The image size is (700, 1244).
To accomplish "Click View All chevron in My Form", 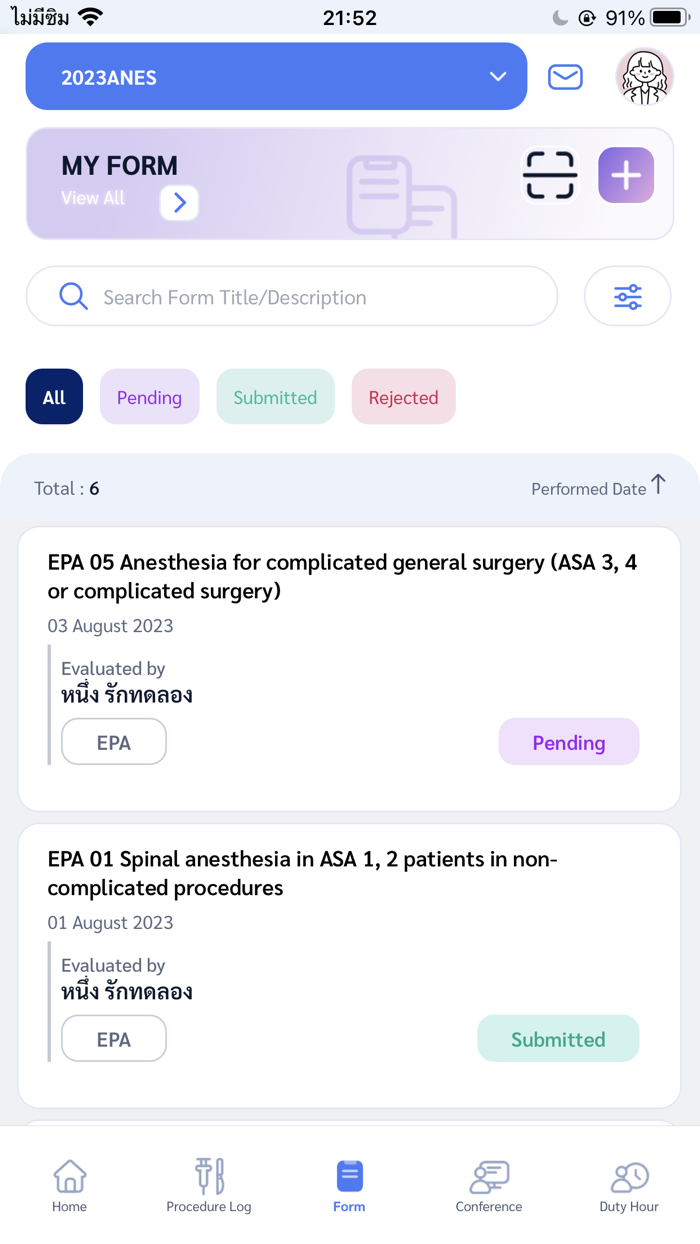I will pyautogui.click(x=180, y=203).
